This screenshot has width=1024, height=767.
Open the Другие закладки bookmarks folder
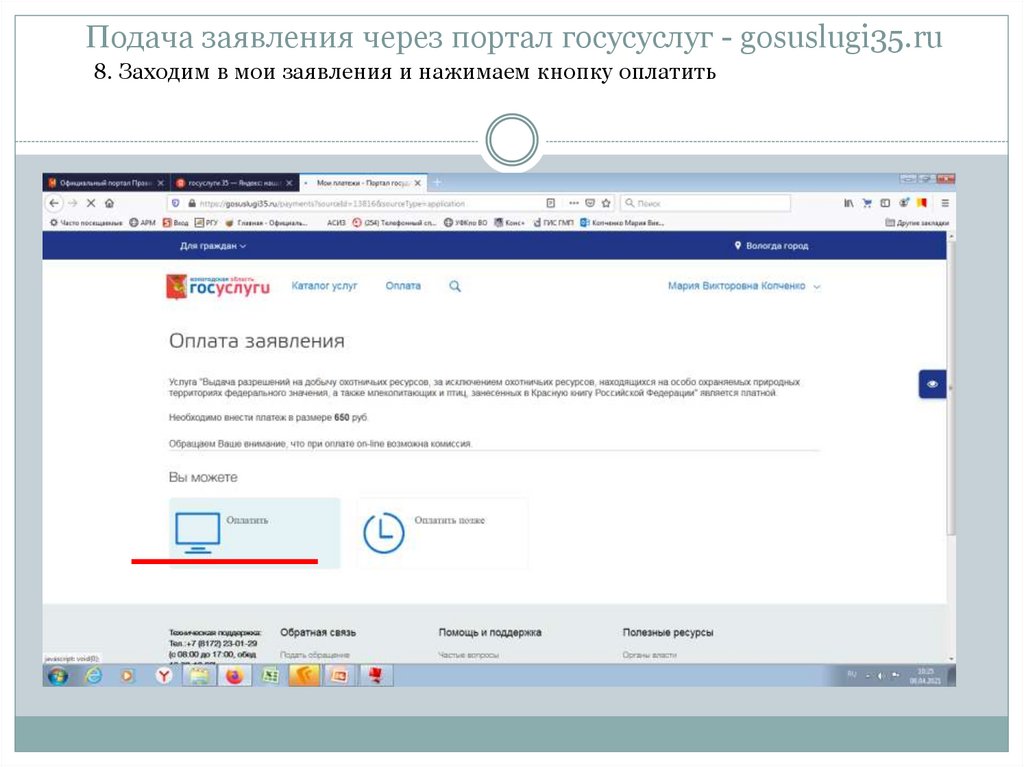pos(917,223)
